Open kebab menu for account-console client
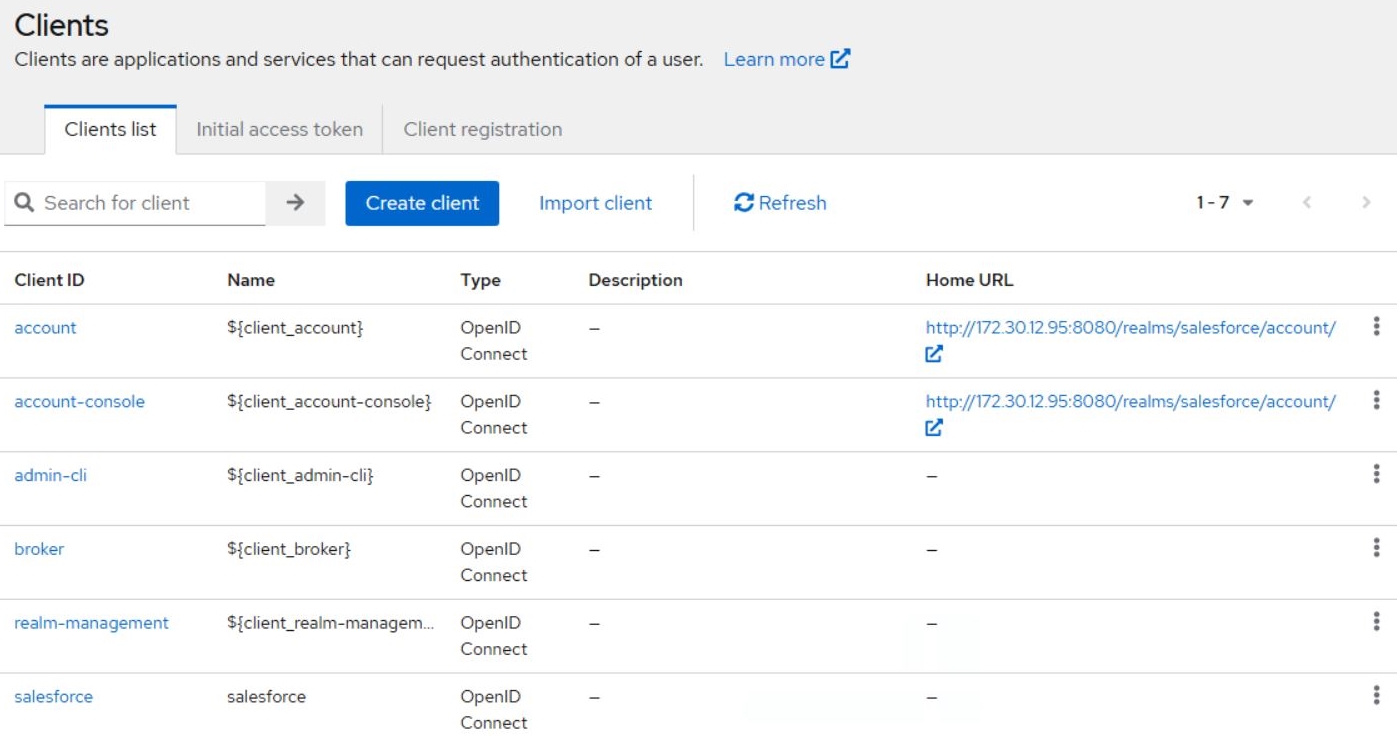The image size is (1397, 736). 1376,401
